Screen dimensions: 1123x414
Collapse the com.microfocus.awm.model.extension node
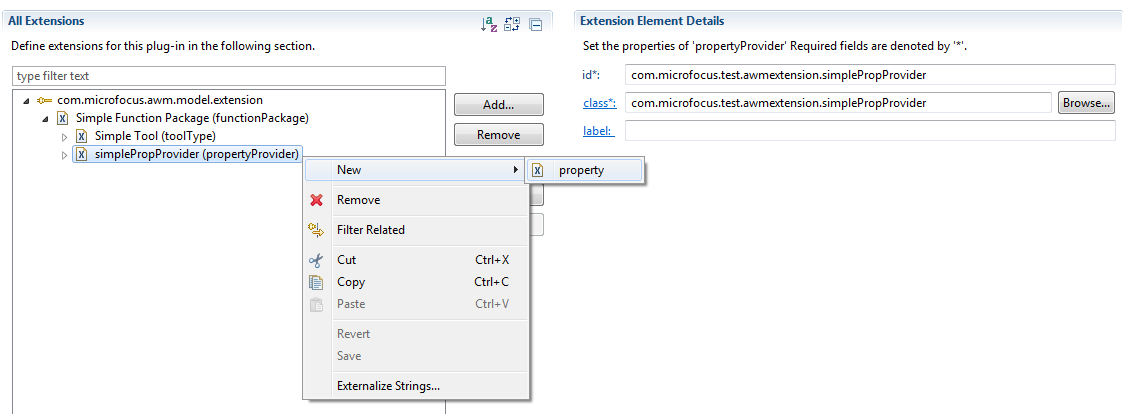(24, 100)
